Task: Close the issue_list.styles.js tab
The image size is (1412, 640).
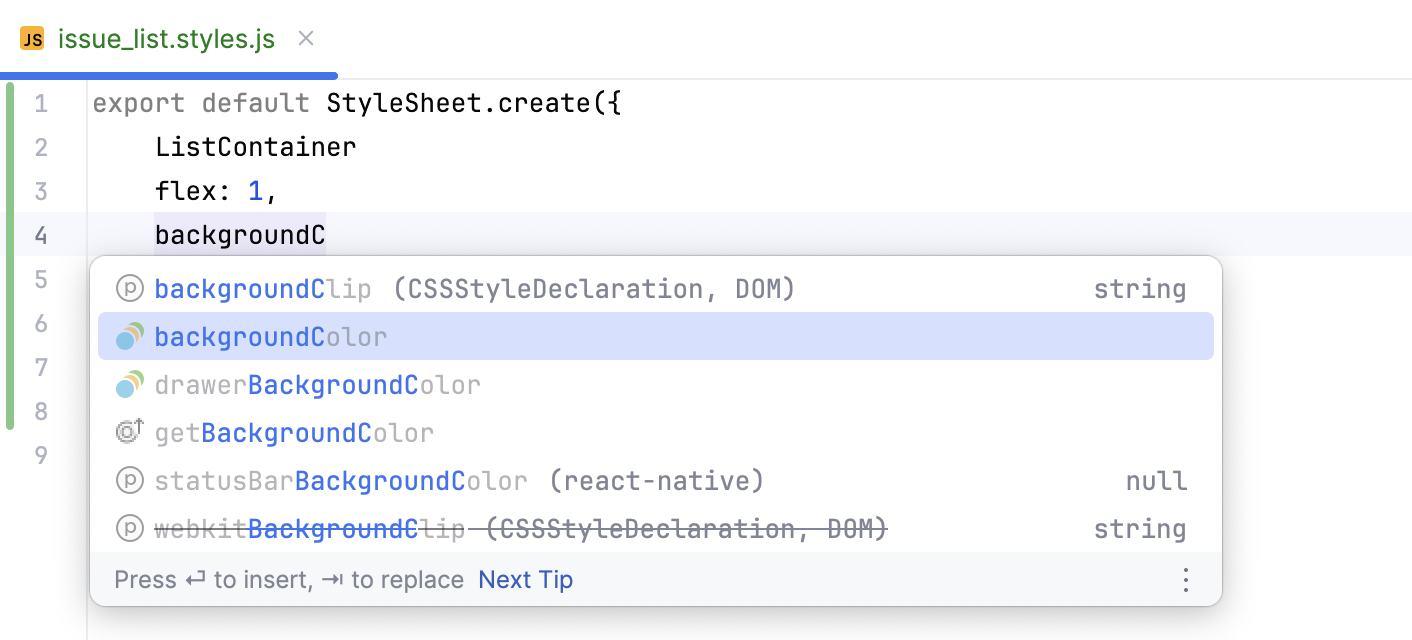Action: pos(305,38)
